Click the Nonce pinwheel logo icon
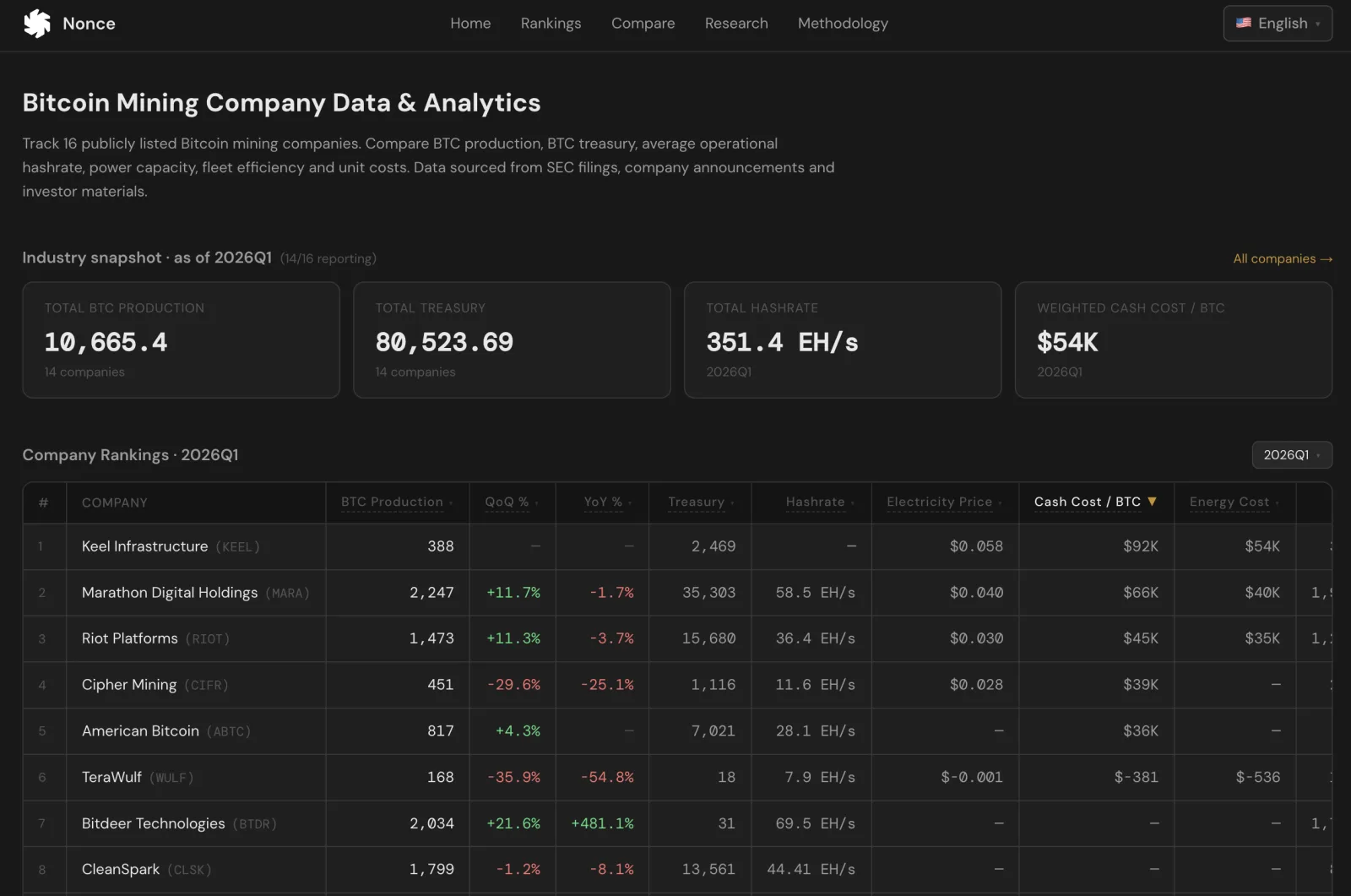Screen dimensions: 1351x896 pos(37,24)
